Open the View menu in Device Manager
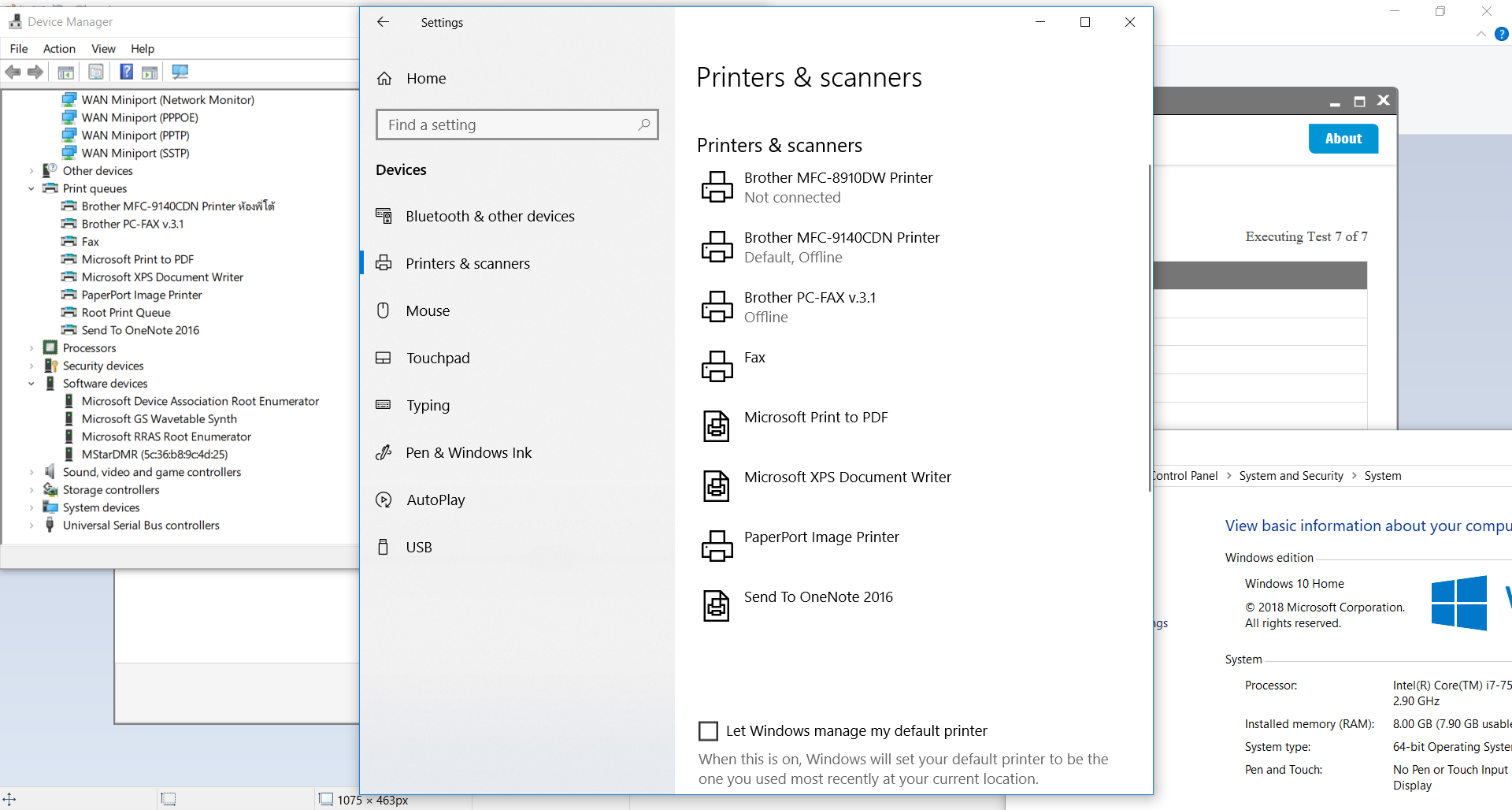1512x810 pixels. (103, 49)
